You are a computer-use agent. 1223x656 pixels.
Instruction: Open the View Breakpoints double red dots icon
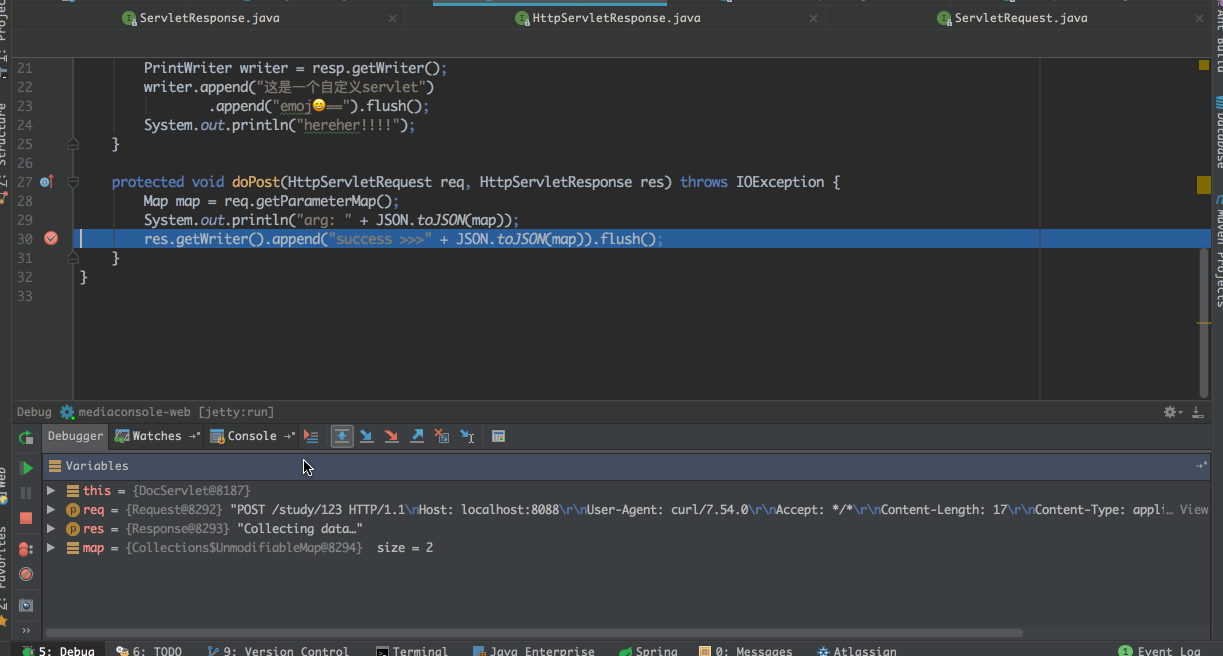[26, 549]
